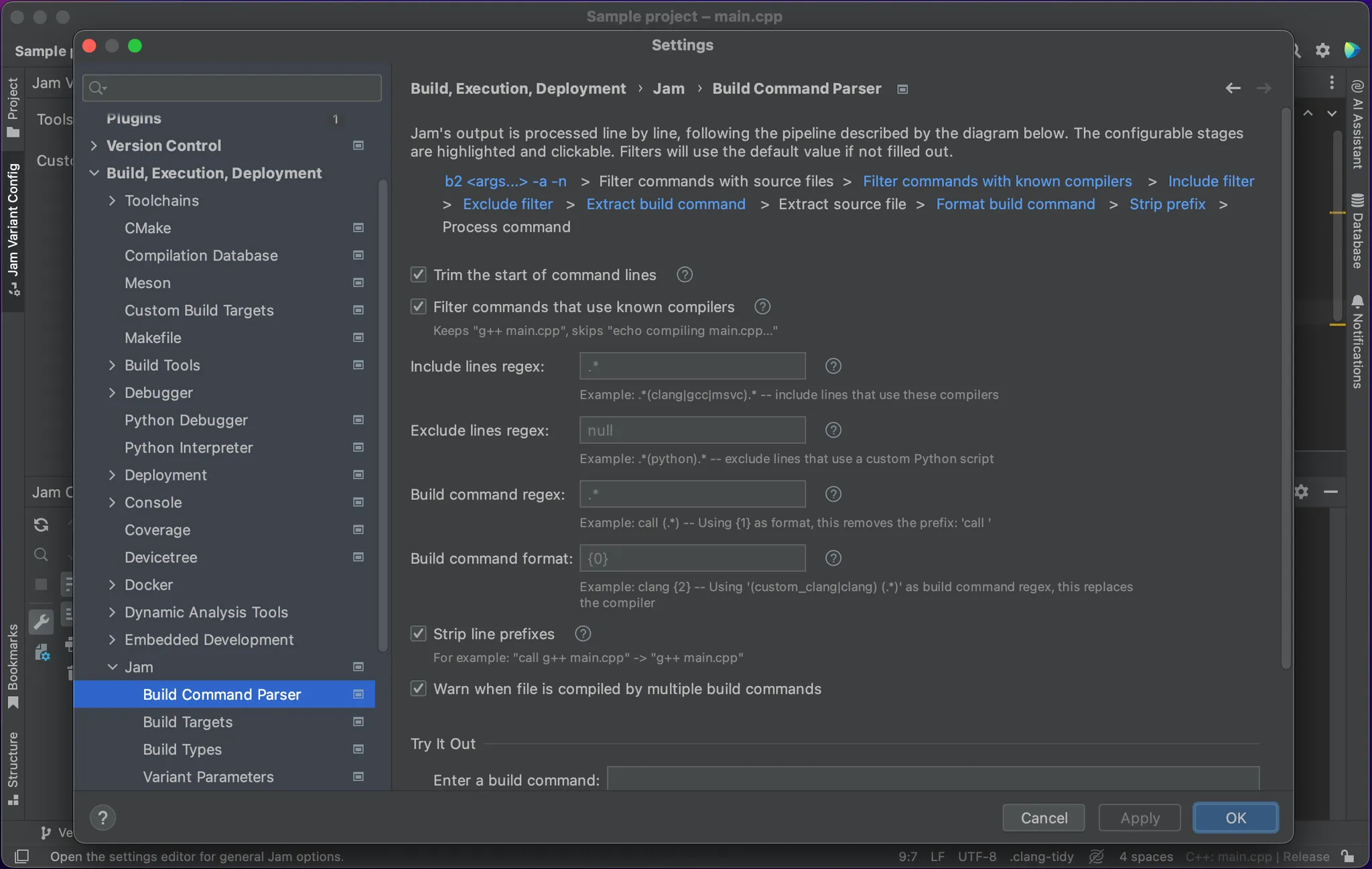Screen dimensions: 1372x869
Task: Click the Filter commands with known compilers link
Action: [x=997, y=182]
